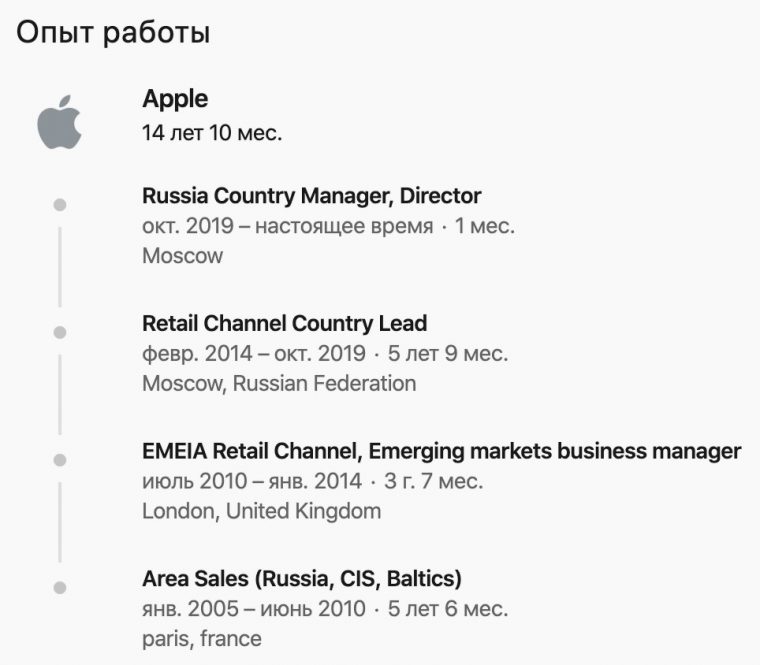
Task: Click the Apple company logo
Action: (x=59, y=123)
